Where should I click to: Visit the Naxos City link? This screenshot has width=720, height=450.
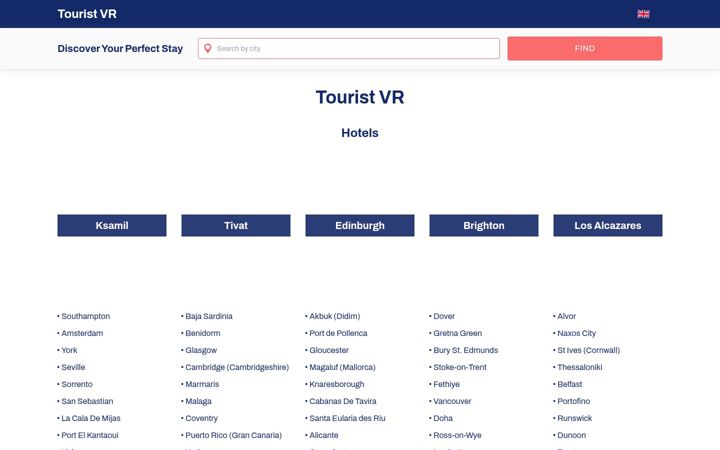click(577, 333)
